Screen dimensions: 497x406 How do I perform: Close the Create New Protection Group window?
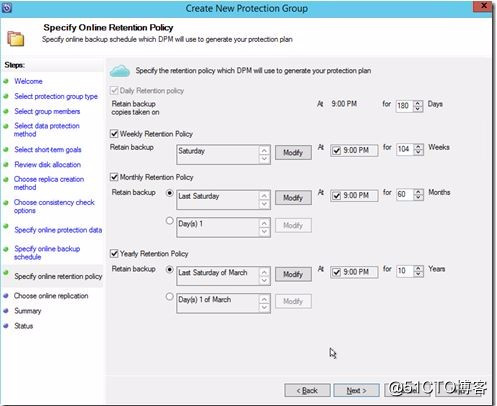pos(483,6)
